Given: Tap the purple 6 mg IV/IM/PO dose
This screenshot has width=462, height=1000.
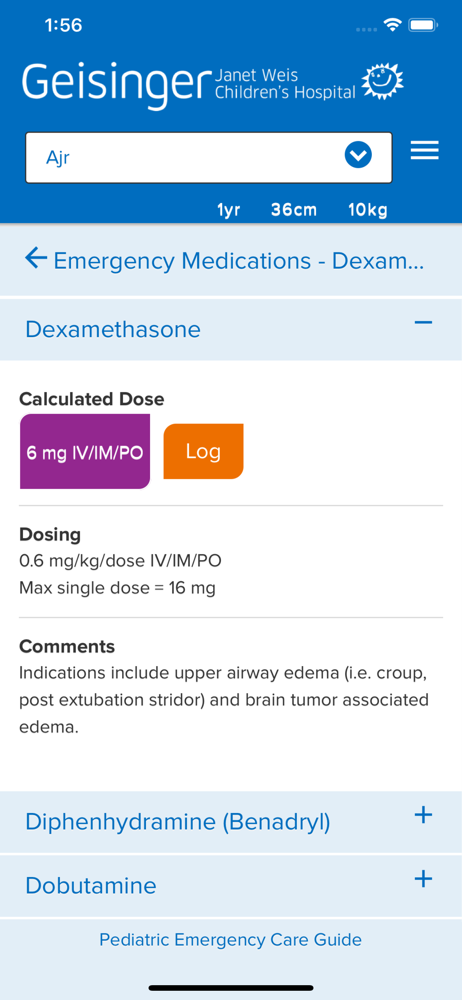Looking at the screenshot, I should pyautogui.click(x=85, y=452).
